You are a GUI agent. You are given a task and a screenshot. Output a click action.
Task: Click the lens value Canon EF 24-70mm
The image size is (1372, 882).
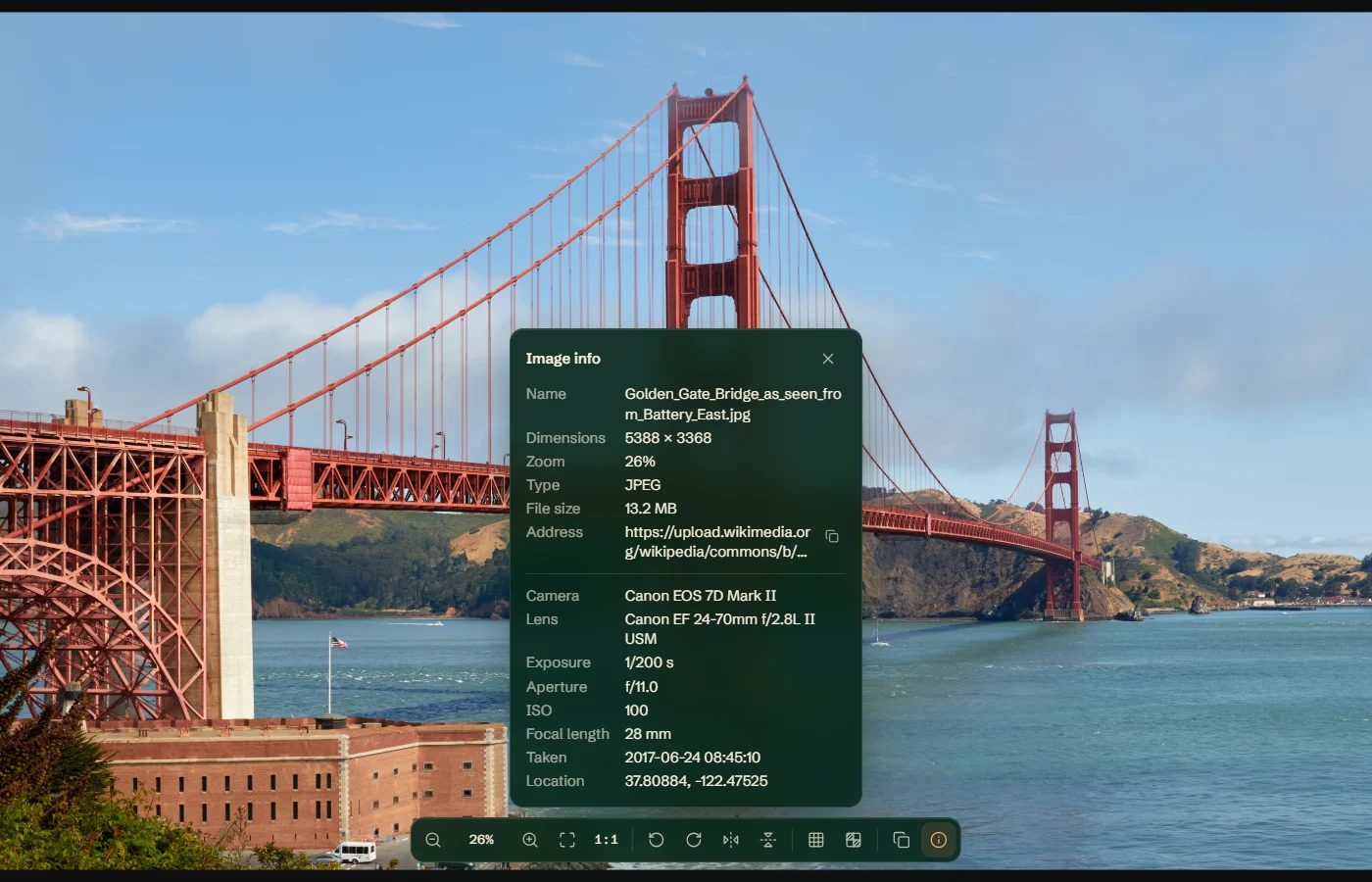coord(720,629)
